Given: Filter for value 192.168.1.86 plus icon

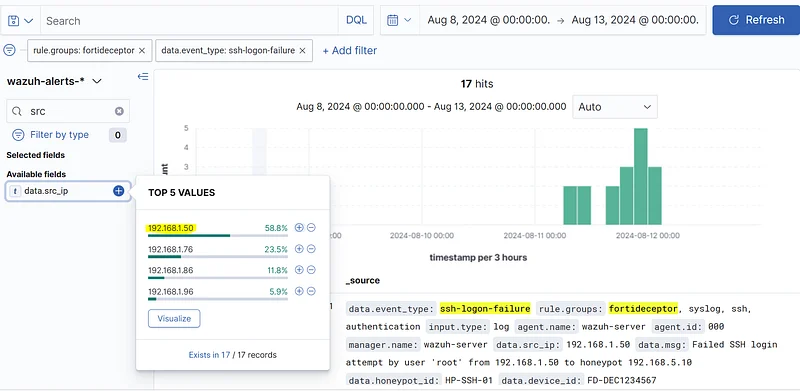Looking at the screenshot, I should coord(299,270).
